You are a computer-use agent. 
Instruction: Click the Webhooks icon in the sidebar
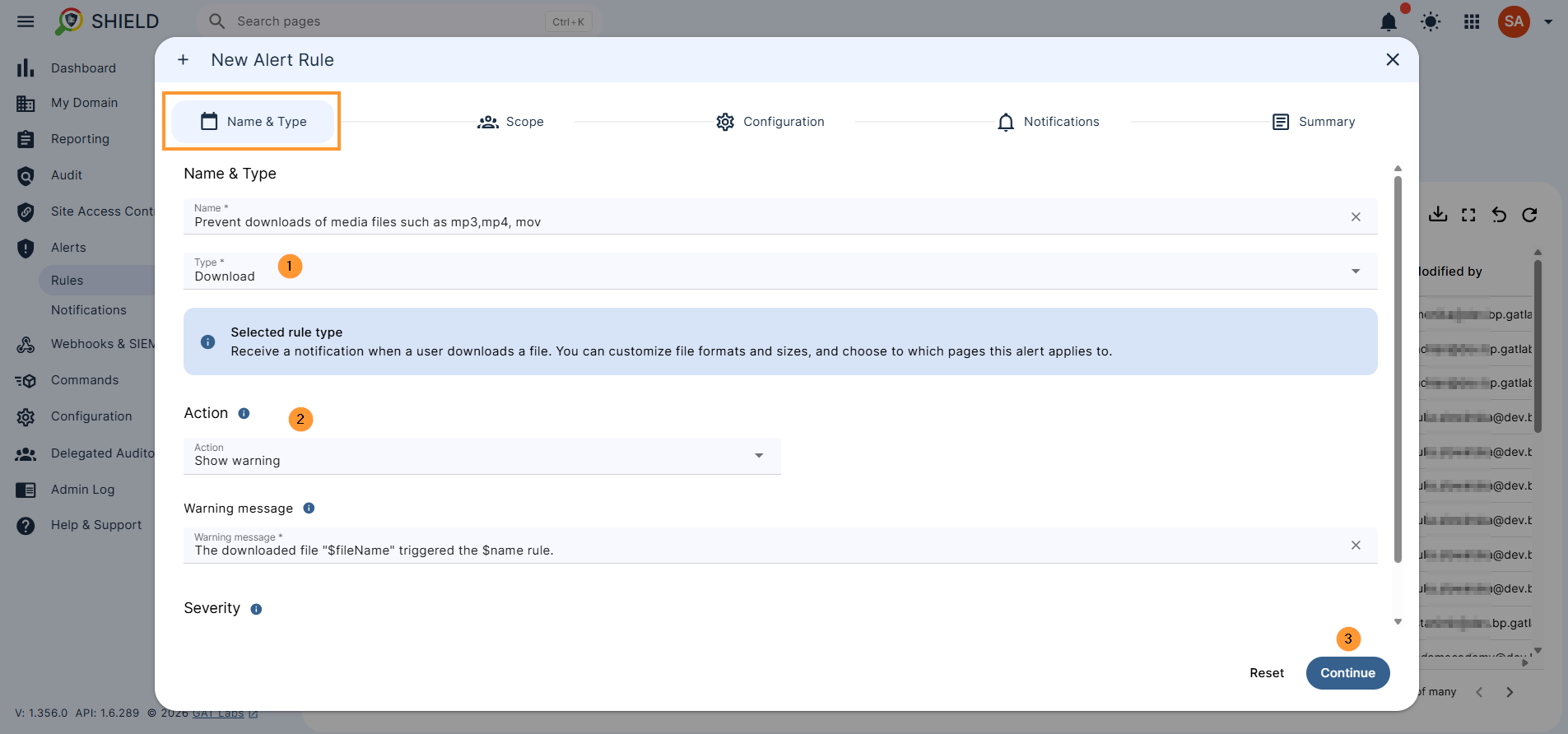click(26, 345)
